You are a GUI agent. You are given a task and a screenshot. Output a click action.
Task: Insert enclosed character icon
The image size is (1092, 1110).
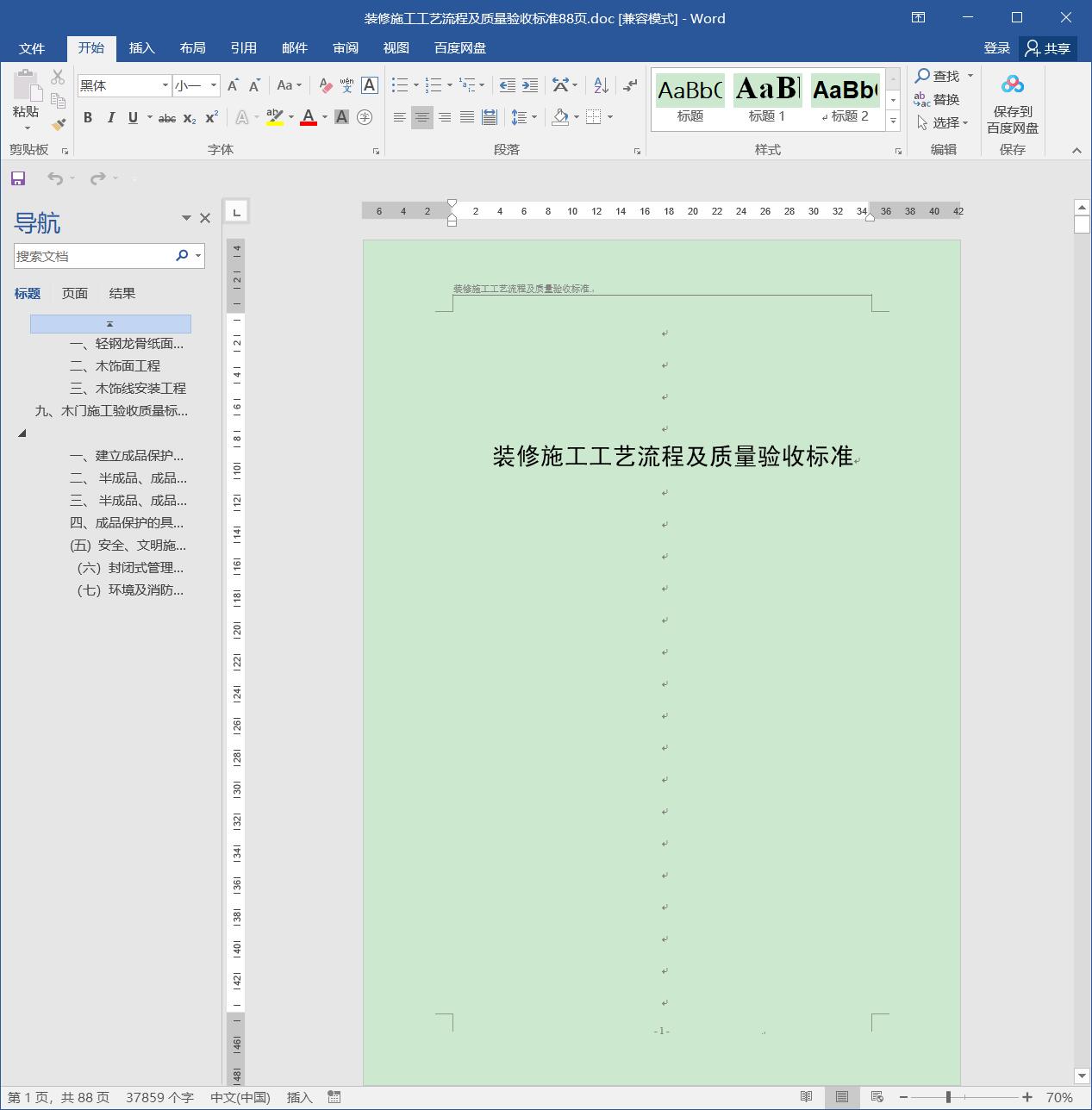pyautogui.click(x=365, y=117)
